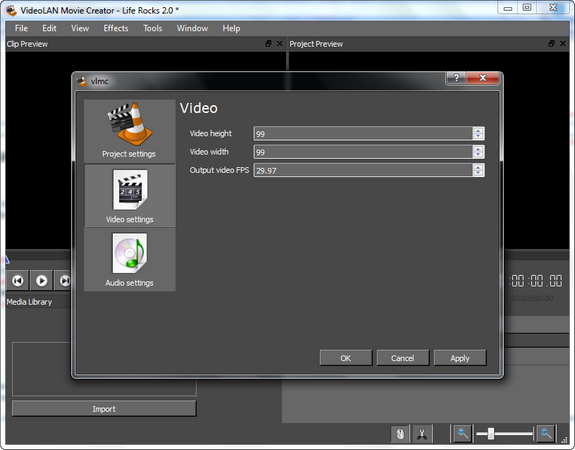Open the Tools menu

click(x=153, y=28)
